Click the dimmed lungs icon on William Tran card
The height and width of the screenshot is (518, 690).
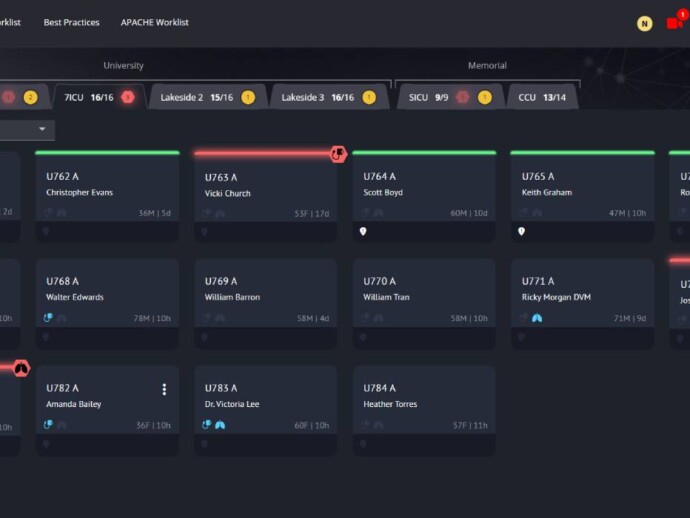tap(378, 318)
